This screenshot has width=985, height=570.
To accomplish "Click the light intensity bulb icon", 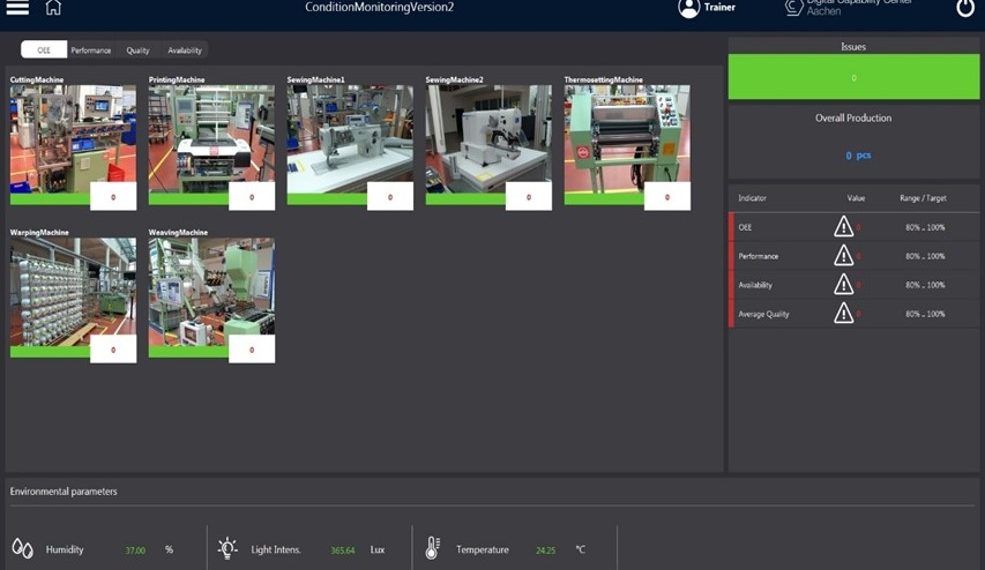I will [x=227, y=549].
